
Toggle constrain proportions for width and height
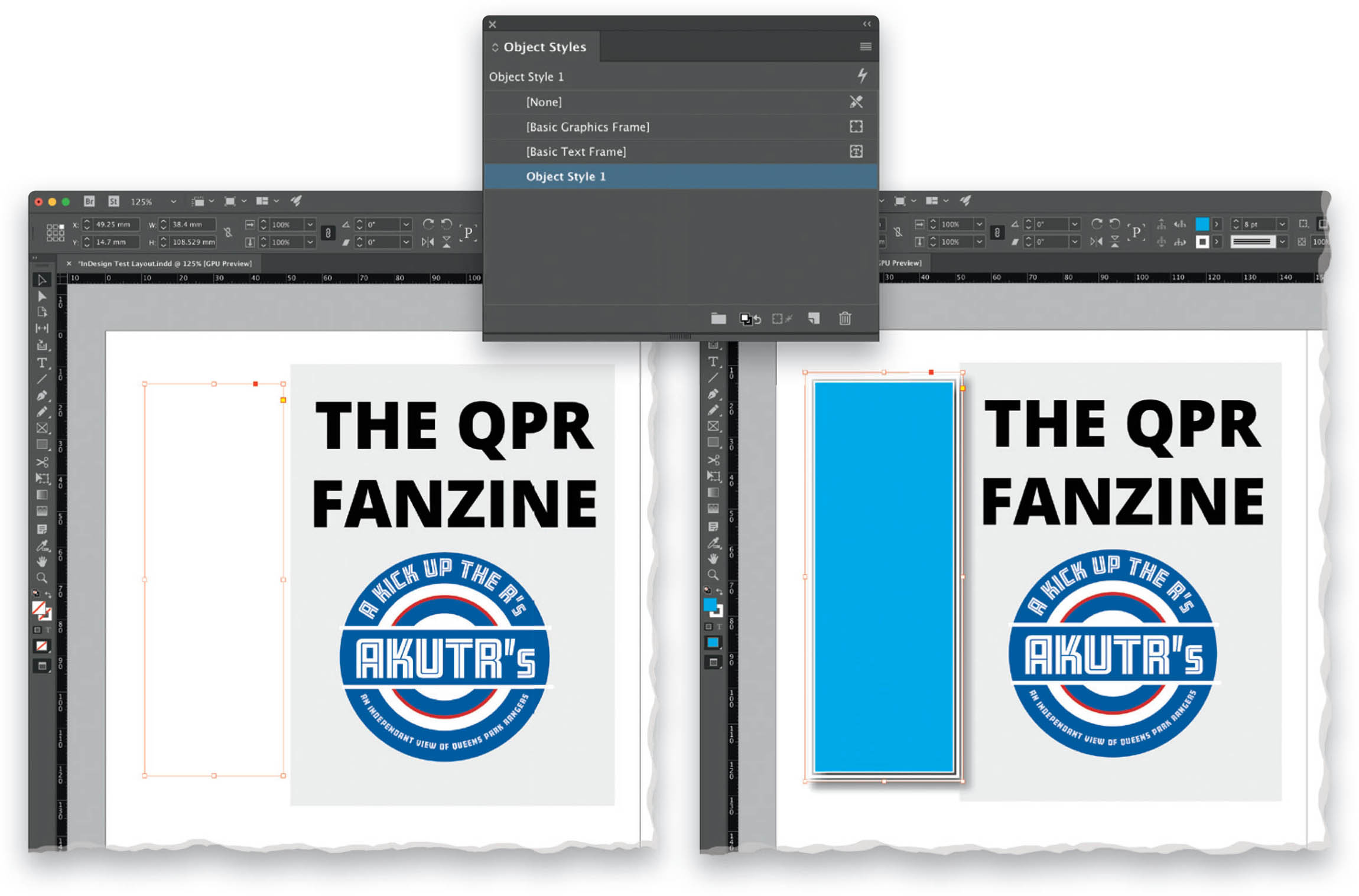click(x=228, y=233)
